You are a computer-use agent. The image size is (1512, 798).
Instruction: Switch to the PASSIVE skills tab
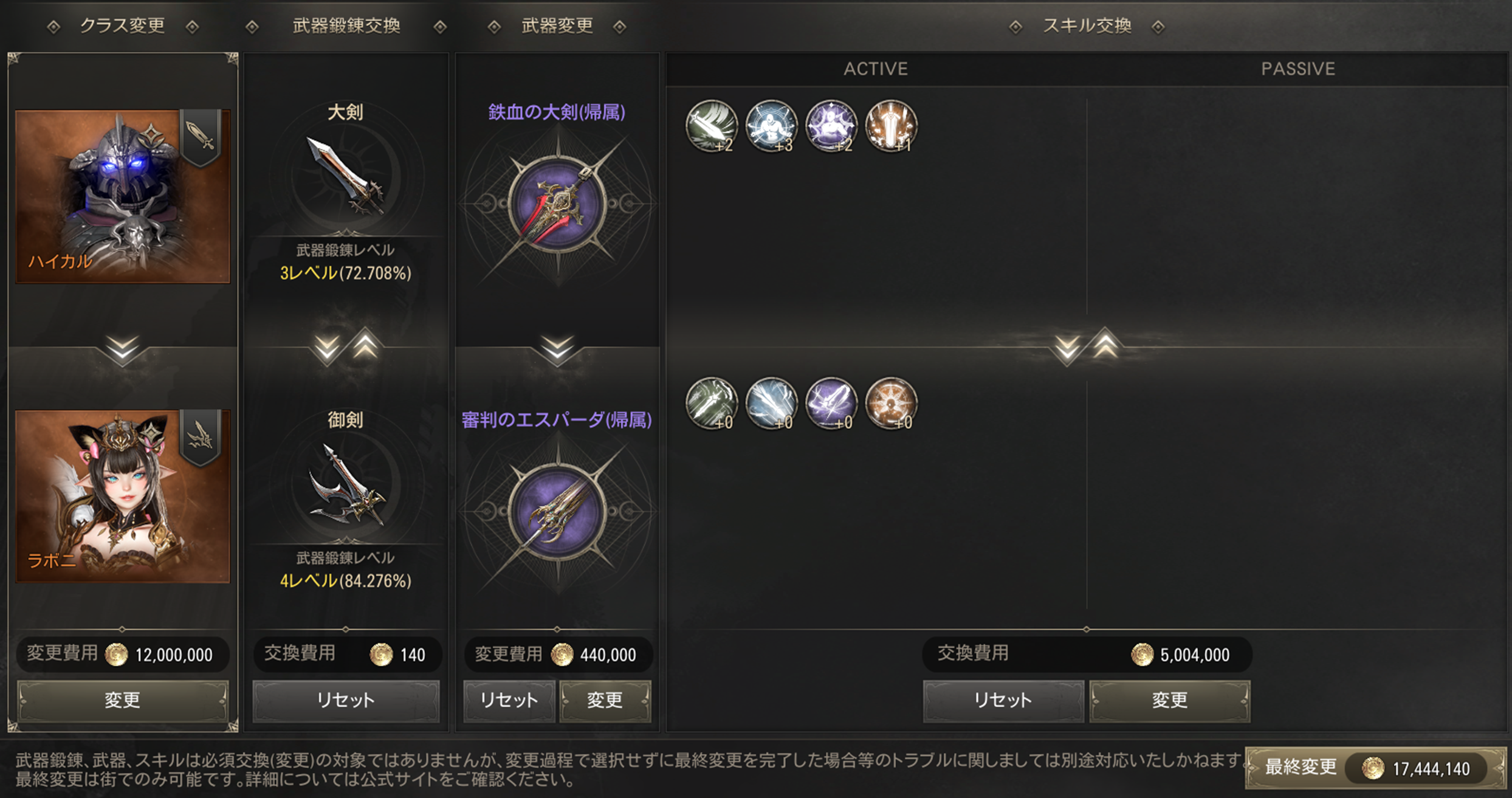pos(1298,69)
